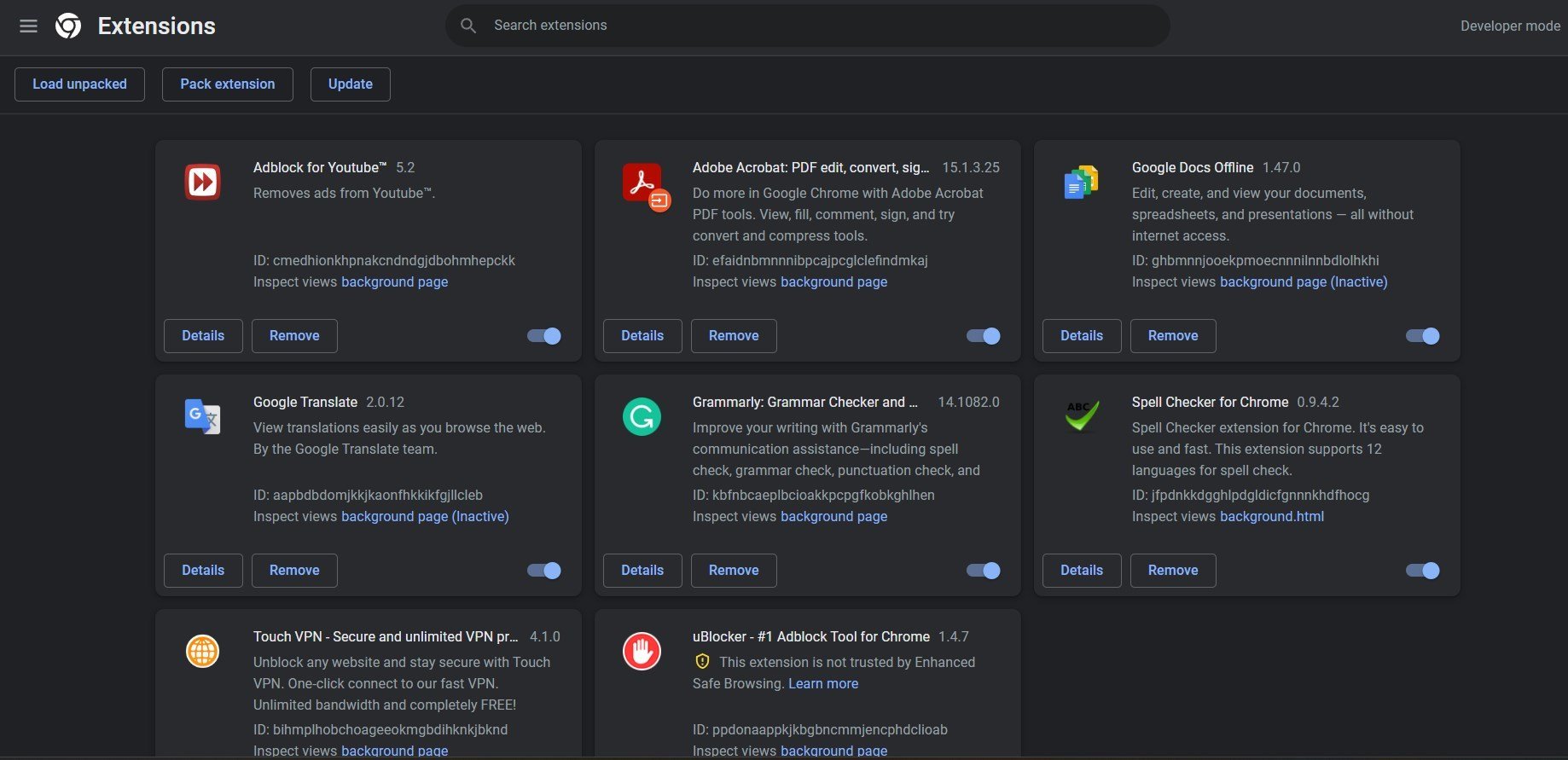
Task: Select Spell Checker ID text
Action: pos(1251,496)
